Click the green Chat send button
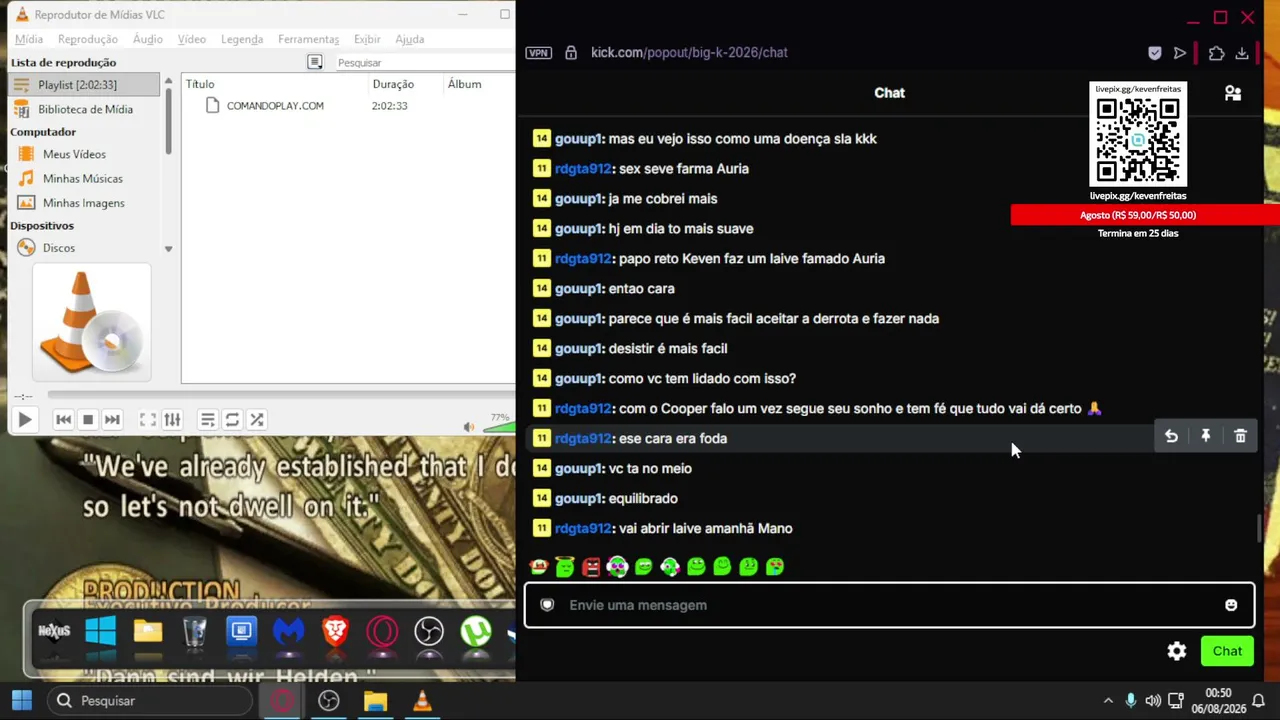This screenshot has width=1280, height=720. coord(1227,651)
